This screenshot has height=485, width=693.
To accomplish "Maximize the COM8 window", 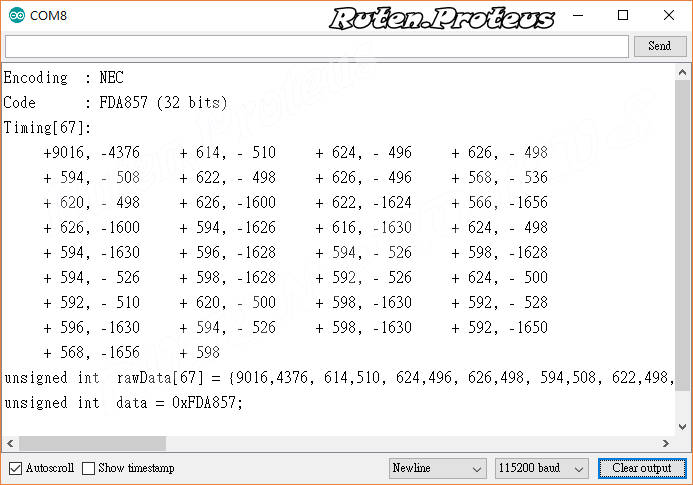I will pyautogui.click(x=623, y=15).
